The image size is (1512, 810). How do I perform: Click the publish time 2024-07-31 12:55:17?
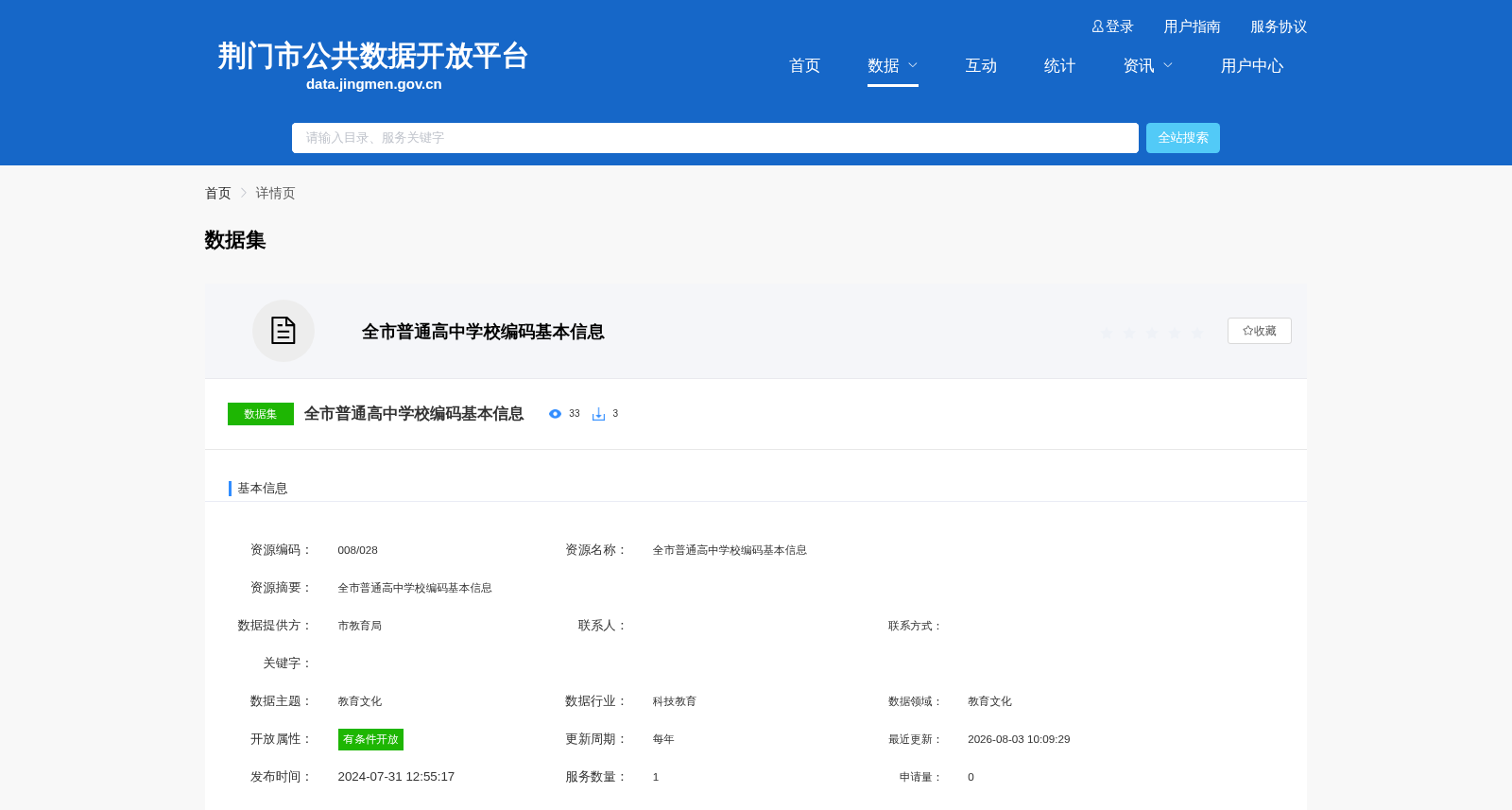[396, 777]
